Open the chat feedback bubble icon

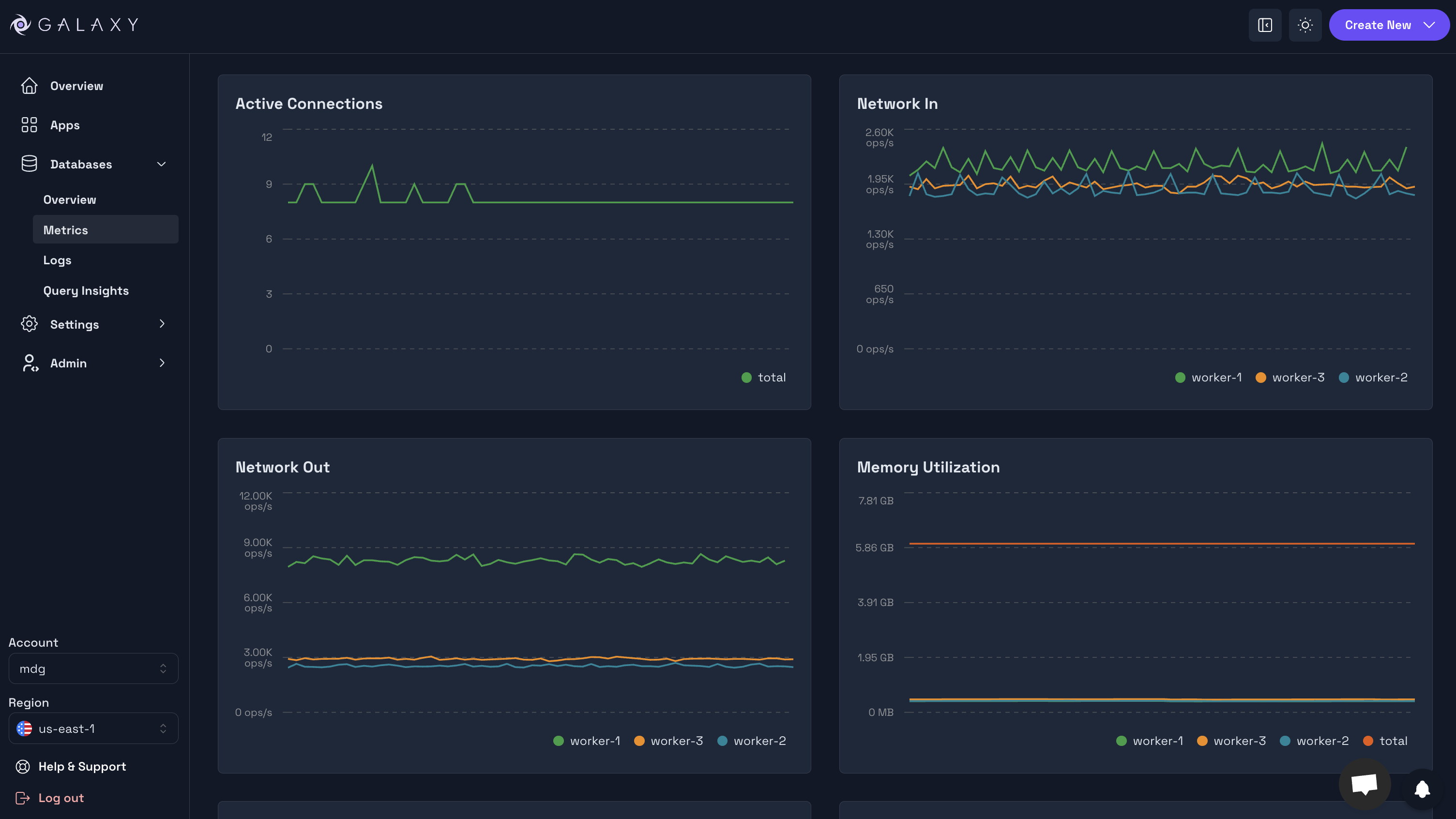[x=1364, y=784]
